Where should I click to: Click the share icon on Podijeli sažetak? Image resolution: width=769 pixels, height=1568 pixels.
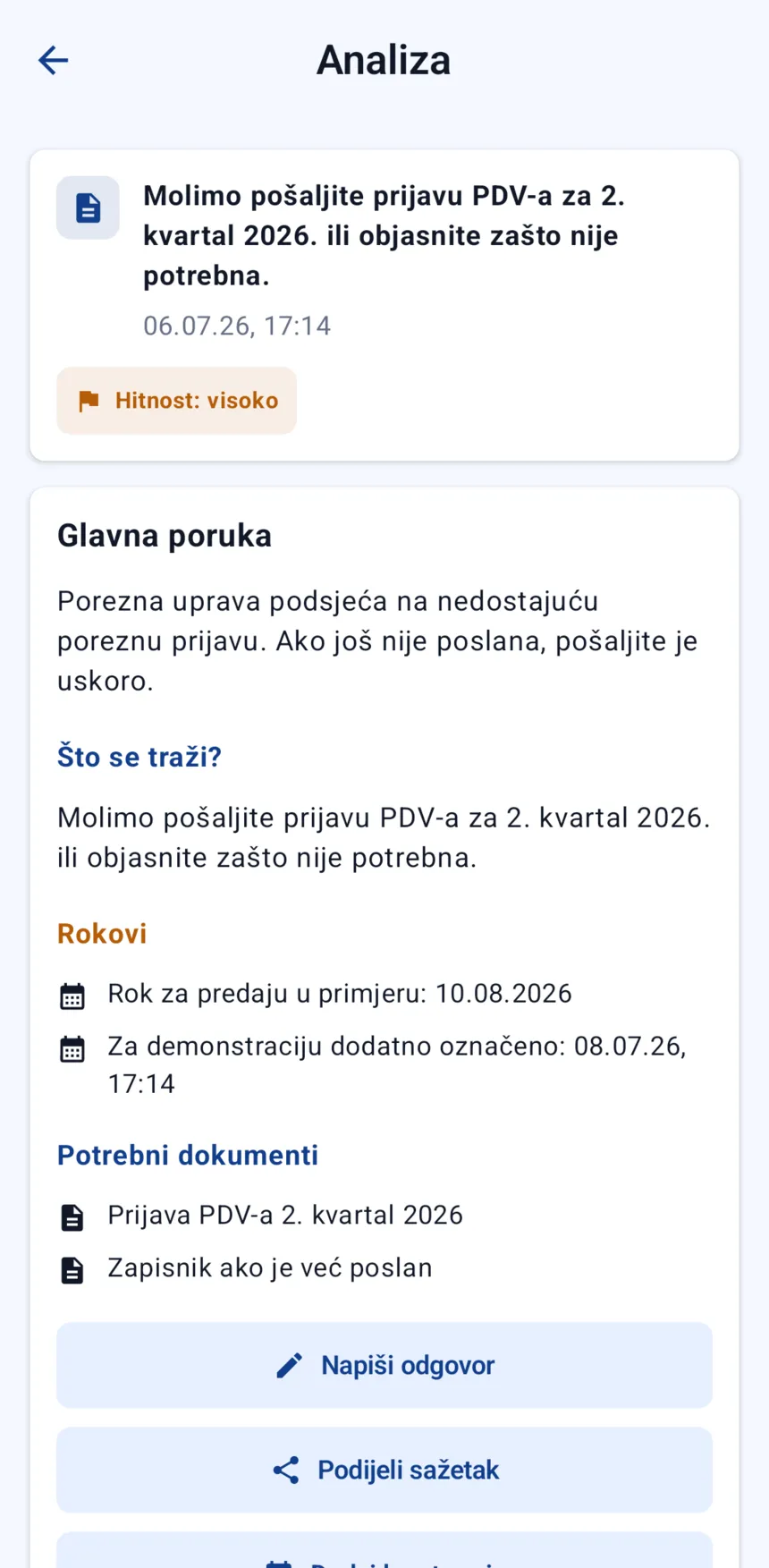(x=285, y=1470)
